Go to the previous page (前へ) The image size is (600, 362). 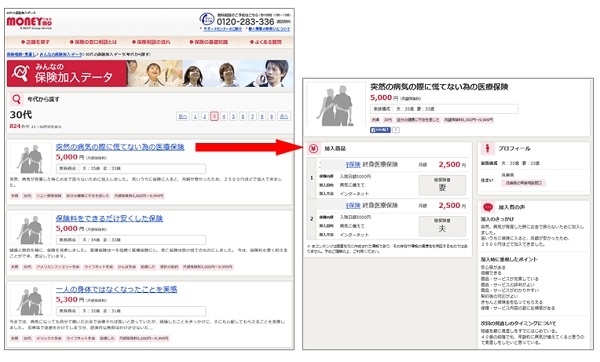[x=183, y=116]
